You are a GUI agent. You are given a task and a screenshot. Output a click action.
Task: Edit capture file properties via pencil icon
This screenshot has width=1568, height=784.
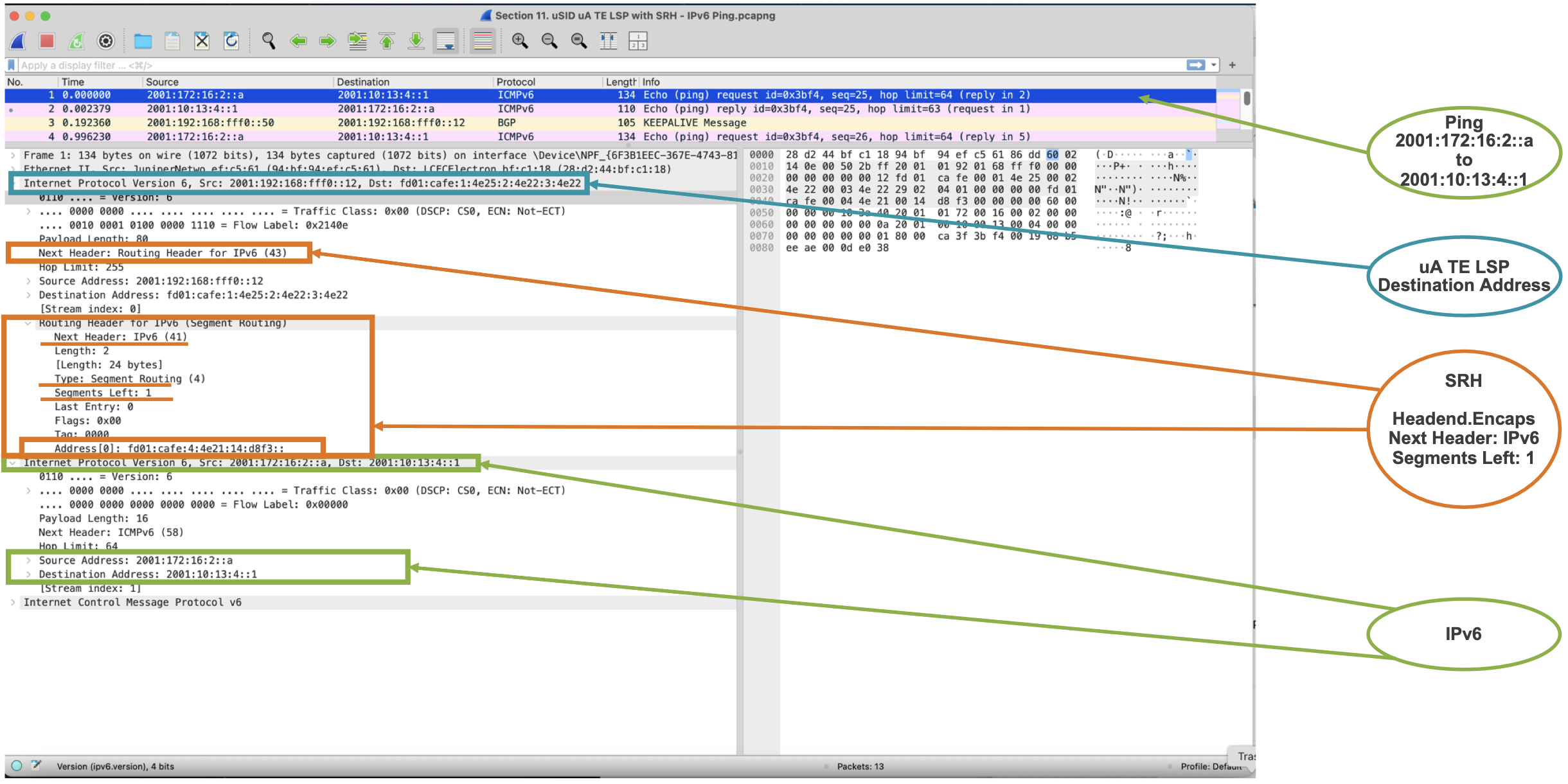coord(37,765)
